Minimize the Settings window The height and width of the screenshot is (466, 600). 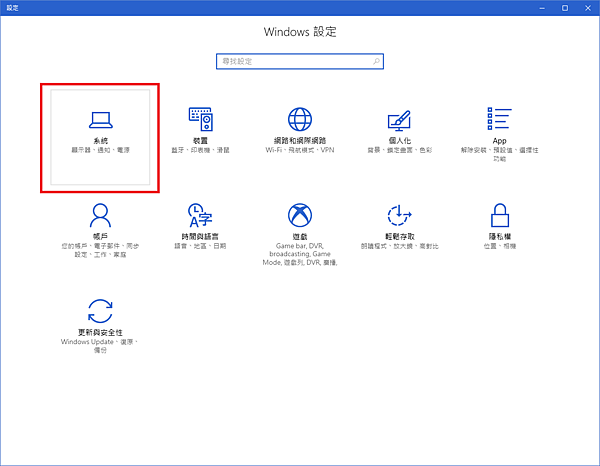pyautogui.click(x=542, y=8)
